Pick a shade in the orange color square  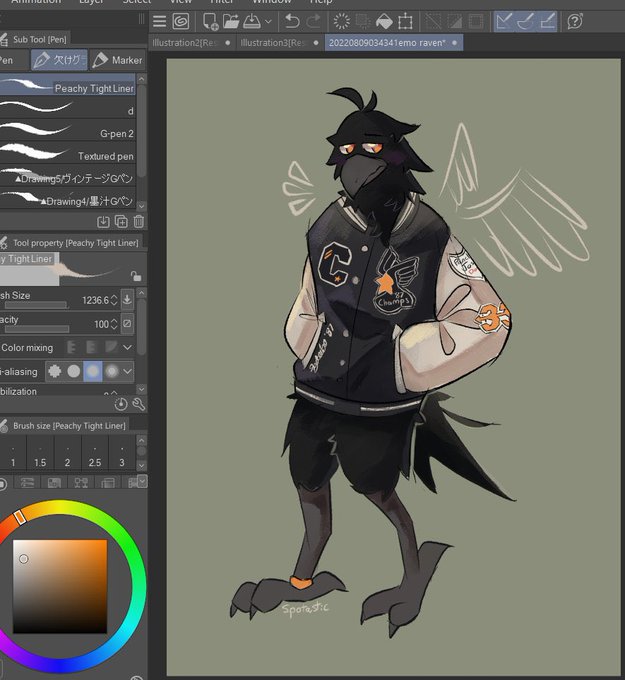[x=60, y=586]
